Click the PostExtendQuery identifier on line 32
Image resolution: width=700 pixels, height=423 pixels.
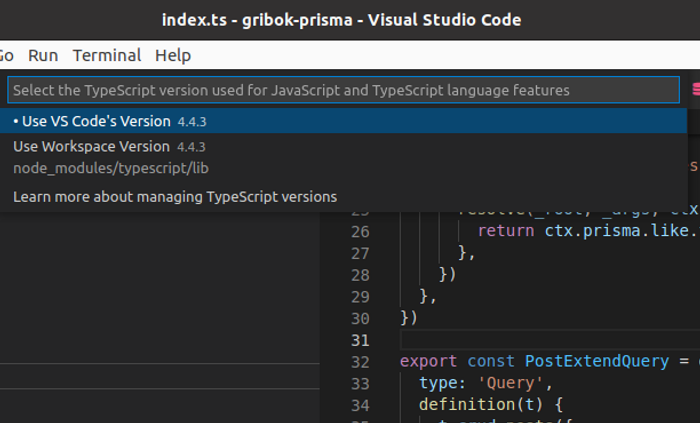597,361
